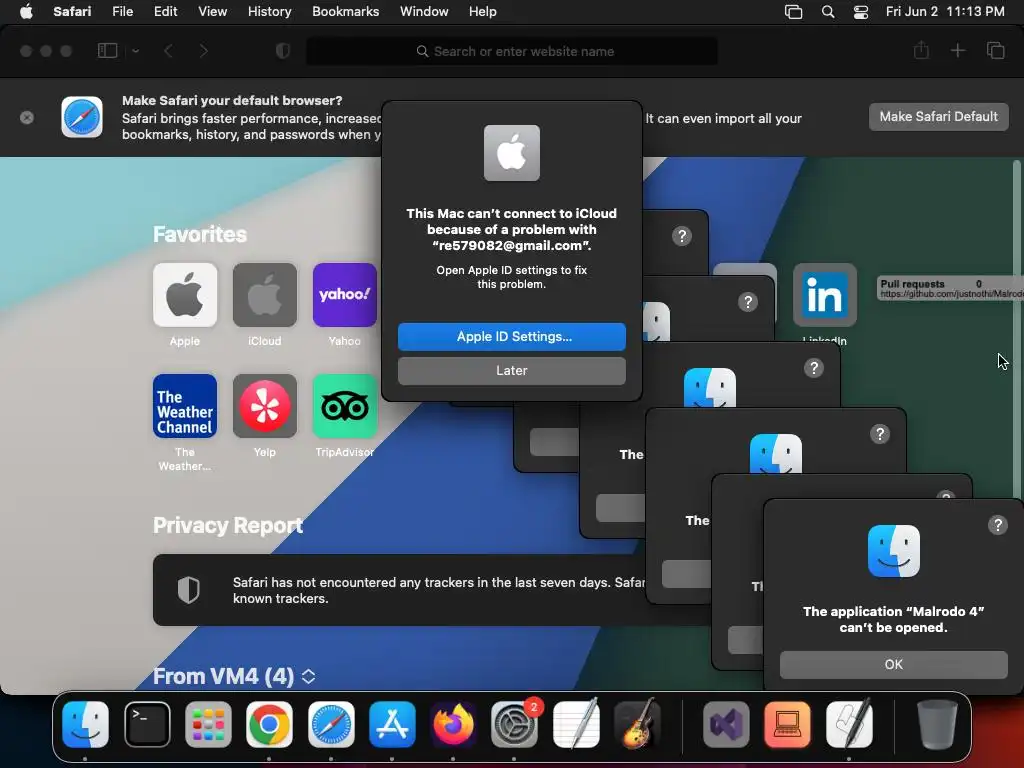Expand the sidebar options chevron

click(x=135, y=51)
